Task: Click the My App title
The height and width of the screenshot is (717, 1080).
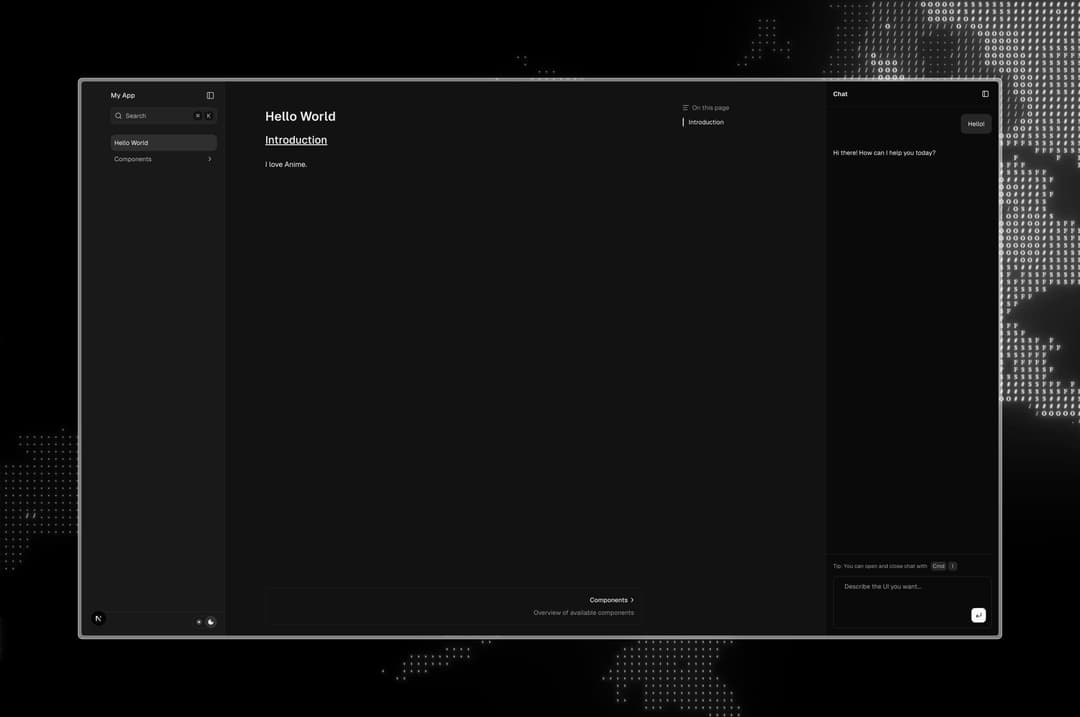Action: point(123,96)
